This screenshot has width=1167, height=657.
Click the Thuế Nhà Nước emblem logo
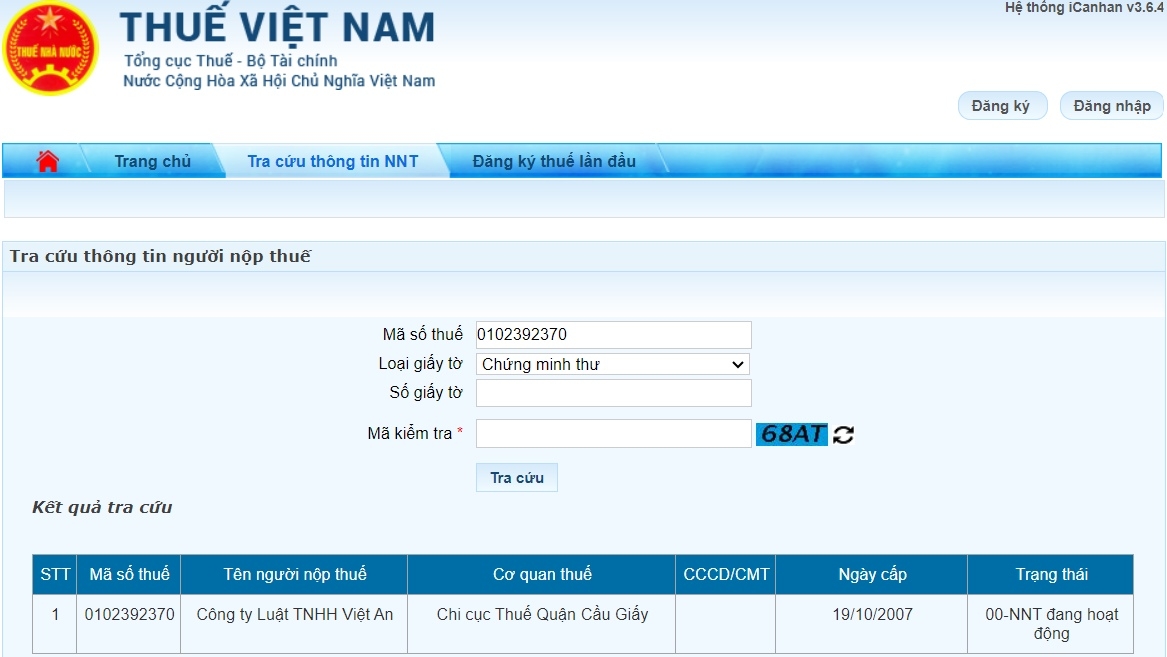tap(50, 49)
